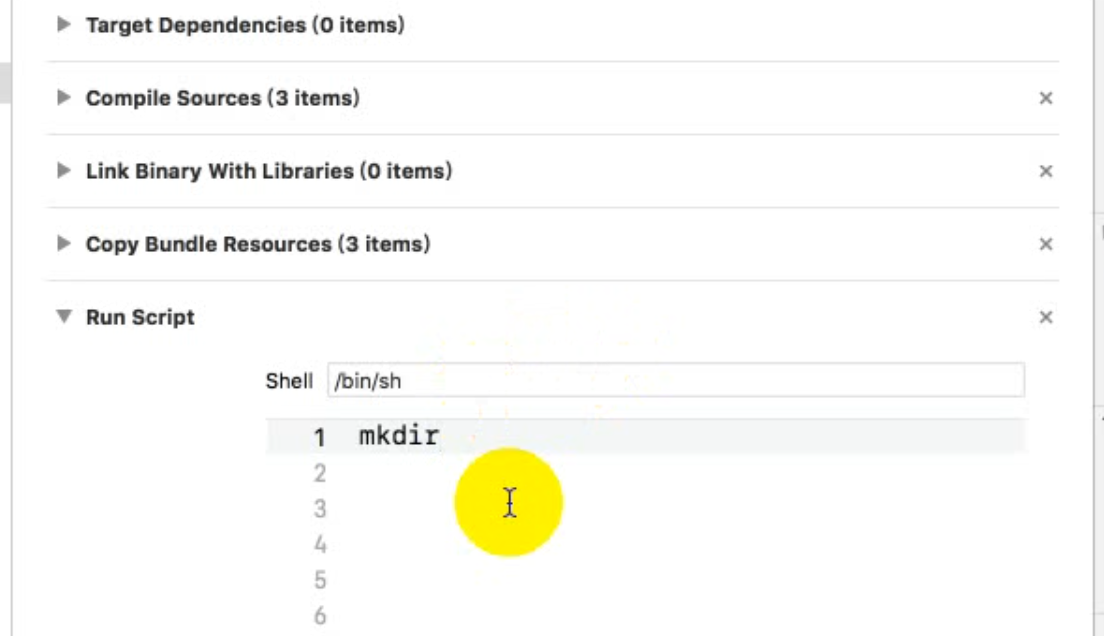Select the Compile Sources phase title
The image size is (1104, 636).
(x=222, y=98)
